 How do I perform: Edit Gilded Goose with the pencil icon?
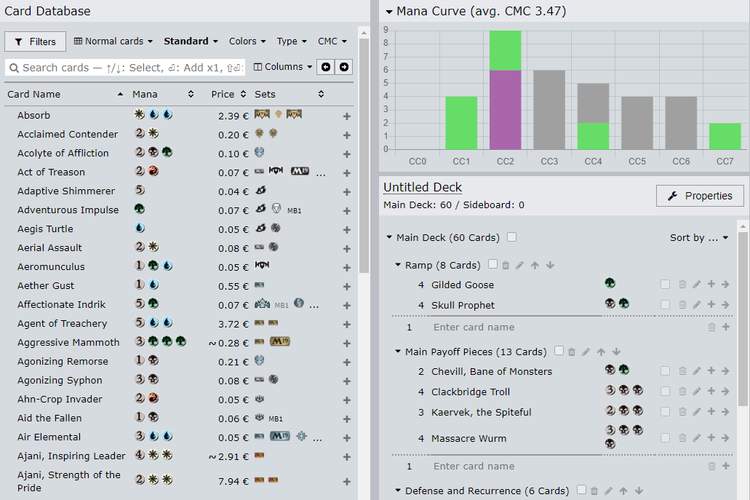[x=697, y=285]
